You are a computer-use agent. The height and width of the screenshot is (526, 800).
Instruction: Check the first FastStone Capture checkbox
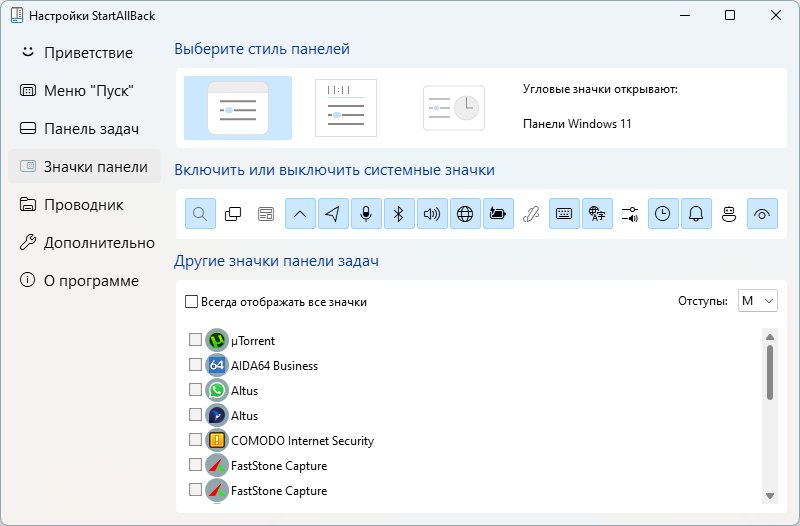195,464
